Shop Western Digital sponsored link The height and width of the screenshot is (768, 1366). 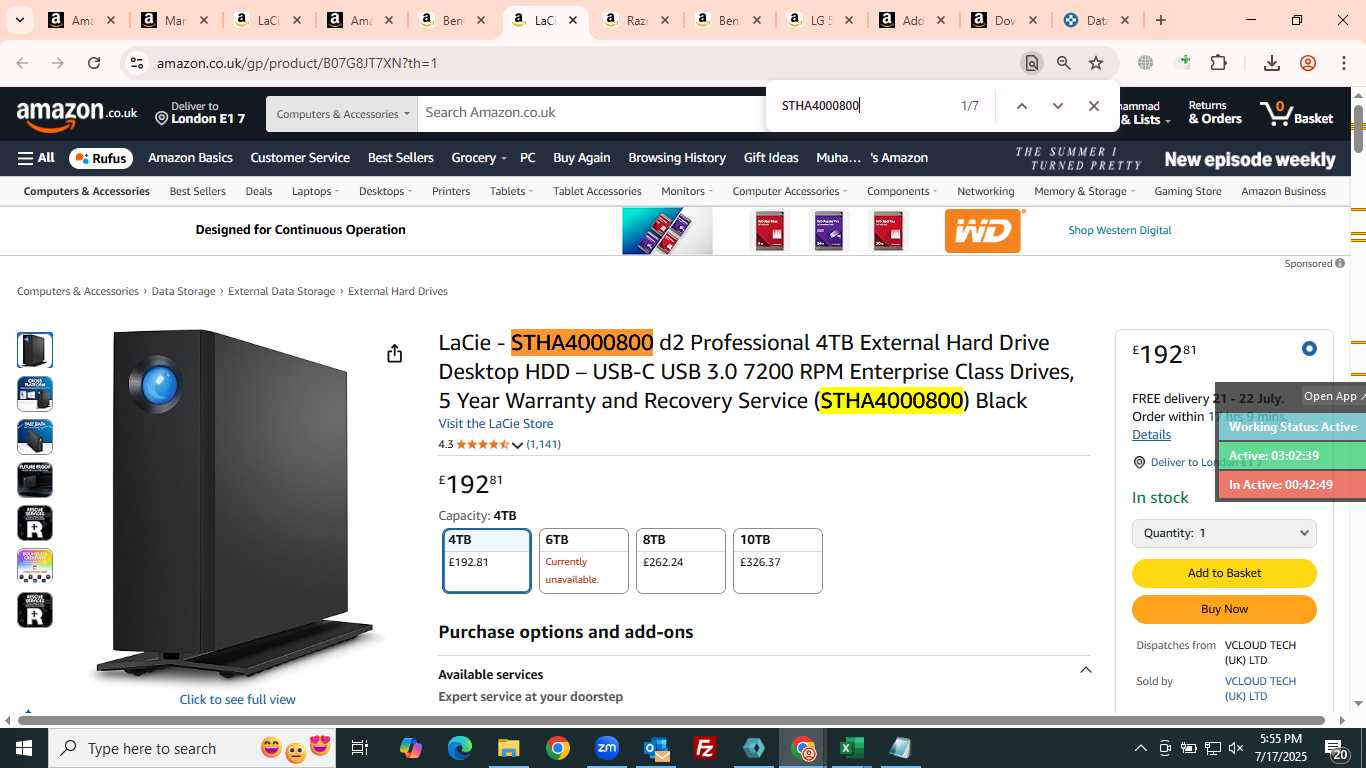pos(1119,230)
